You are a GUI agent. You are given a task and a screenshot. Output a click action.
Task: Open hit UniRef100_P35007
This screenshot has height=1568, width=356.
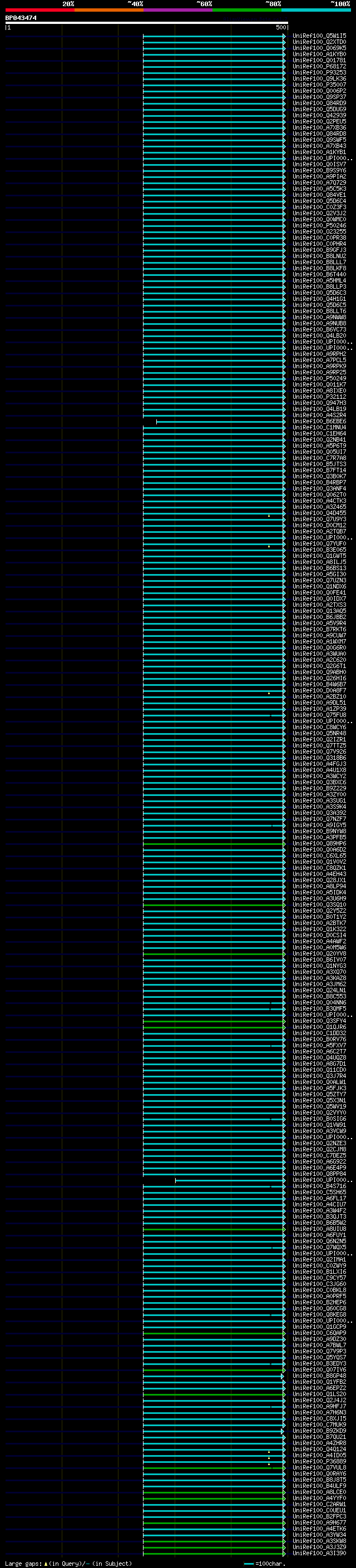point(319,85)
